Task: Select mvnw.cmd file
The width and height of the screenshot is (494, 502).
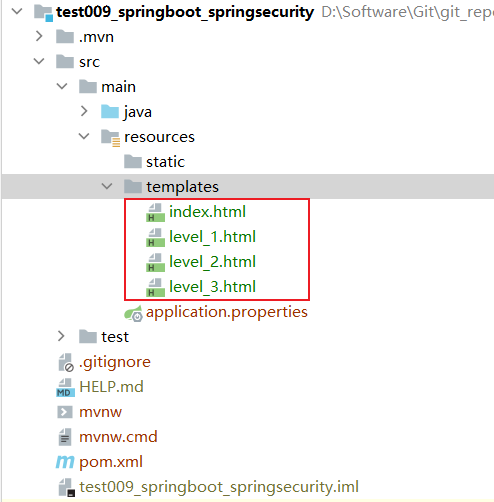Action: pyautogui.click(x=118, y=437)
